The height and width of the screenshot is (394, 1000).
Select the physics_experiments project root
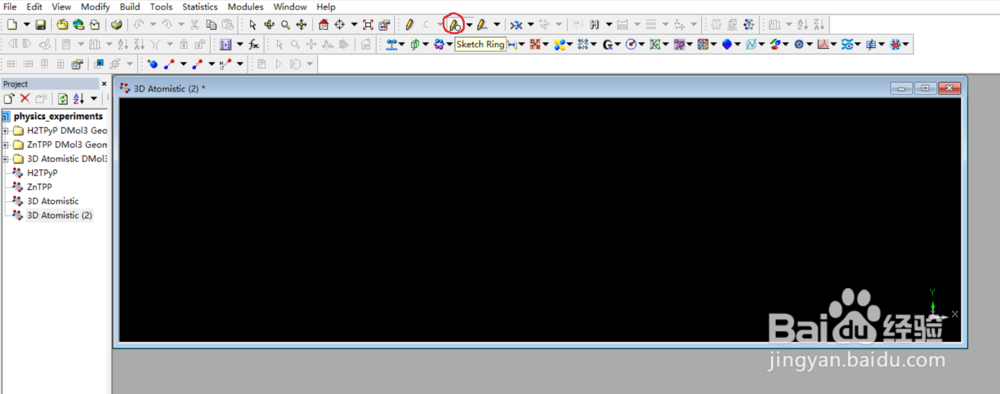click(58, 117)
